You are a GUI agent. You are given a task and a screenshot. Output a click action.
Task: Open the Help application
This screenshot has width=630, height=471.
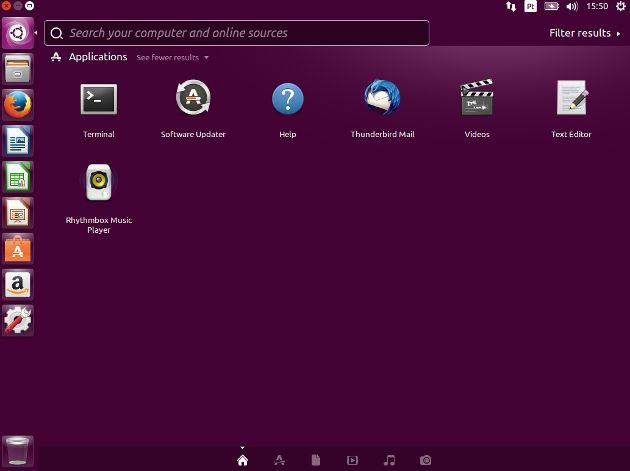(x=287, y=100)
